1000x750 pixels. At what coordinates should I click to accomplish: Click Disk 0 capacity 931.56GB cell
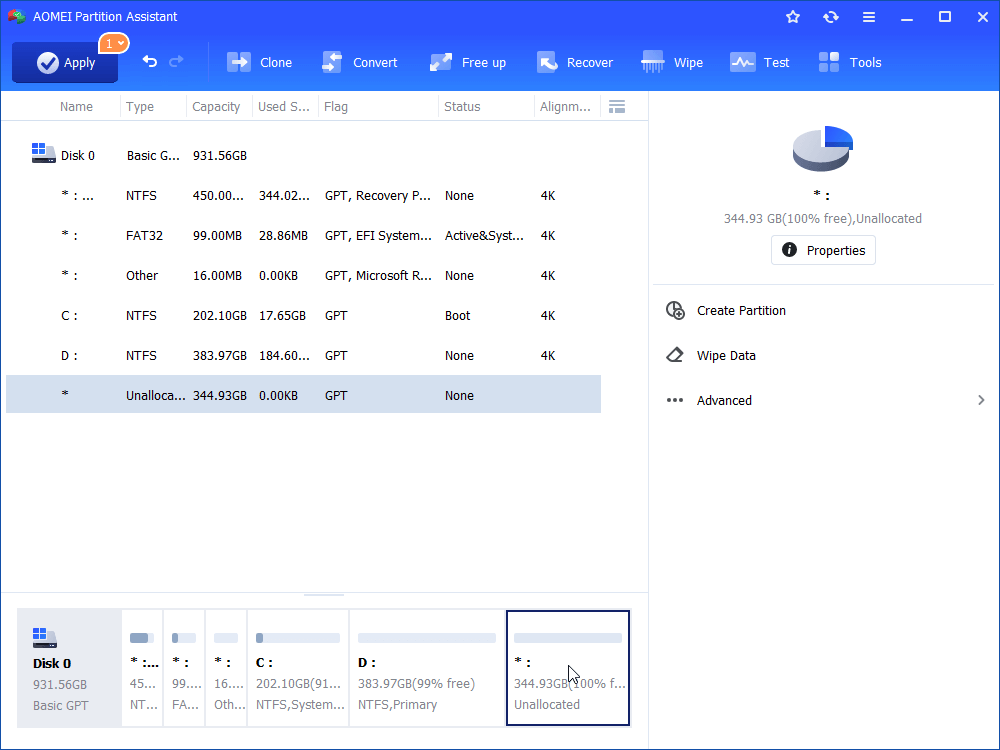pyautogui.click(x=219, y=156)
